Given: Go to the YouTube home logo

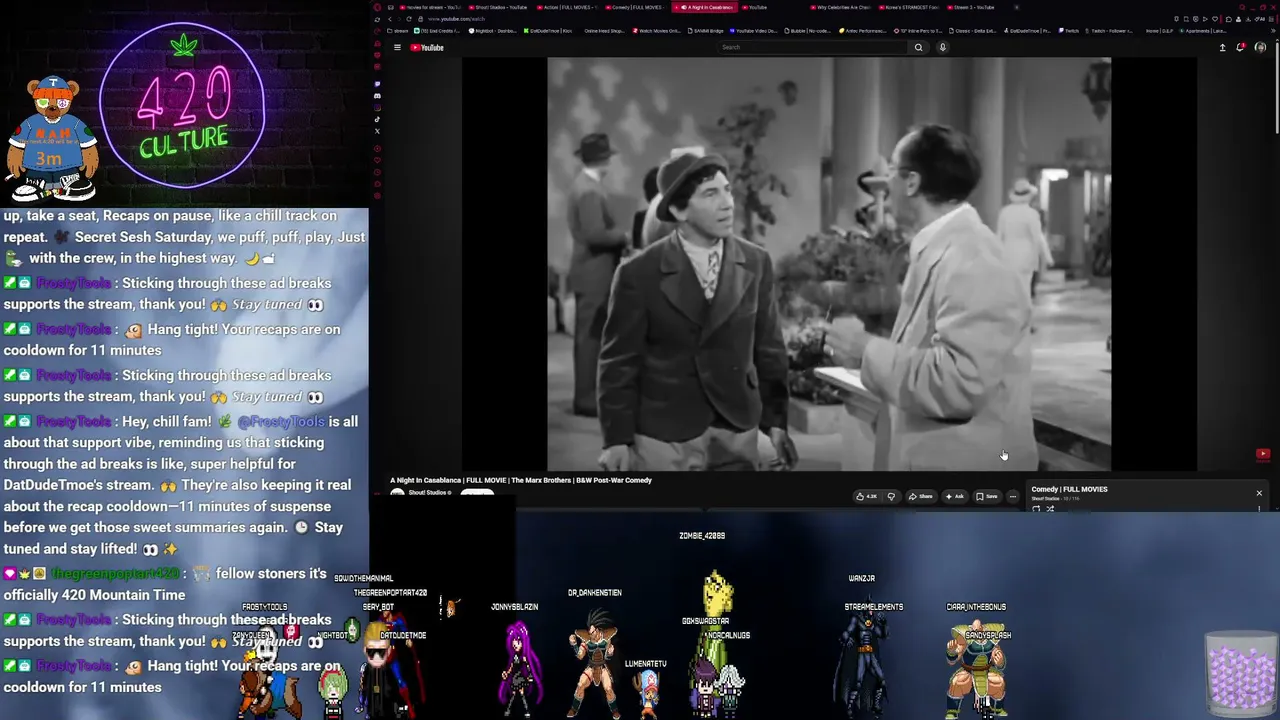Looking at the screenshot, I should (x=427, y=47).
